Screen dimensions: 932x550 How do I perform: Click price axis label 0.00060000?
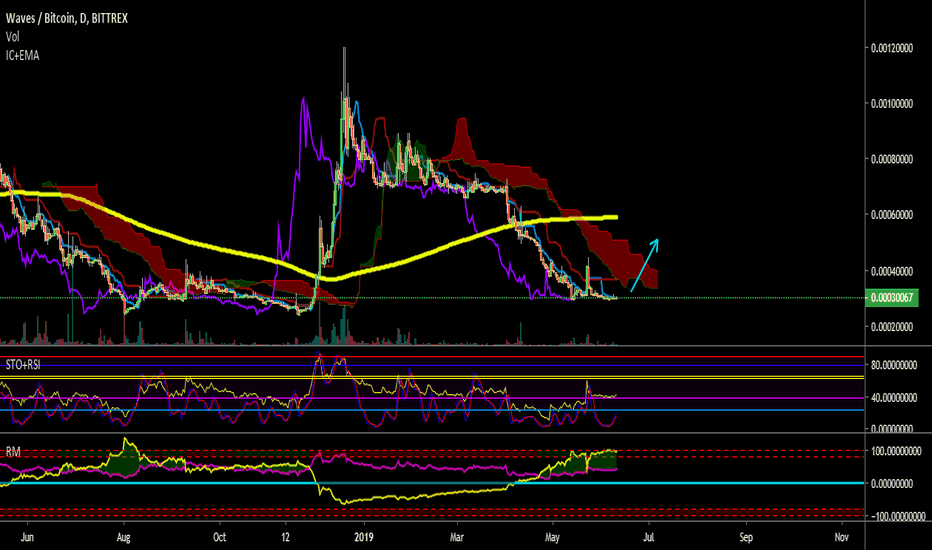(x=892, y=215)
